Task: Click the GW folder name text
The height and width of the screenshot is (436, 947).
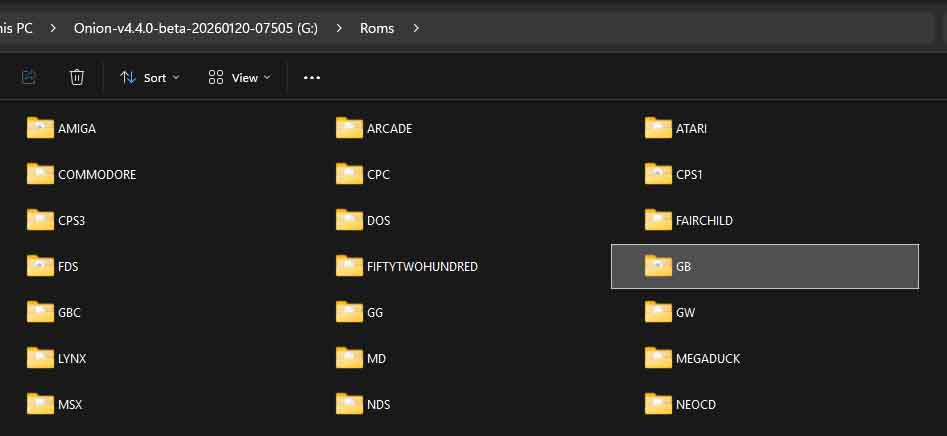Action: pos(685,313)
